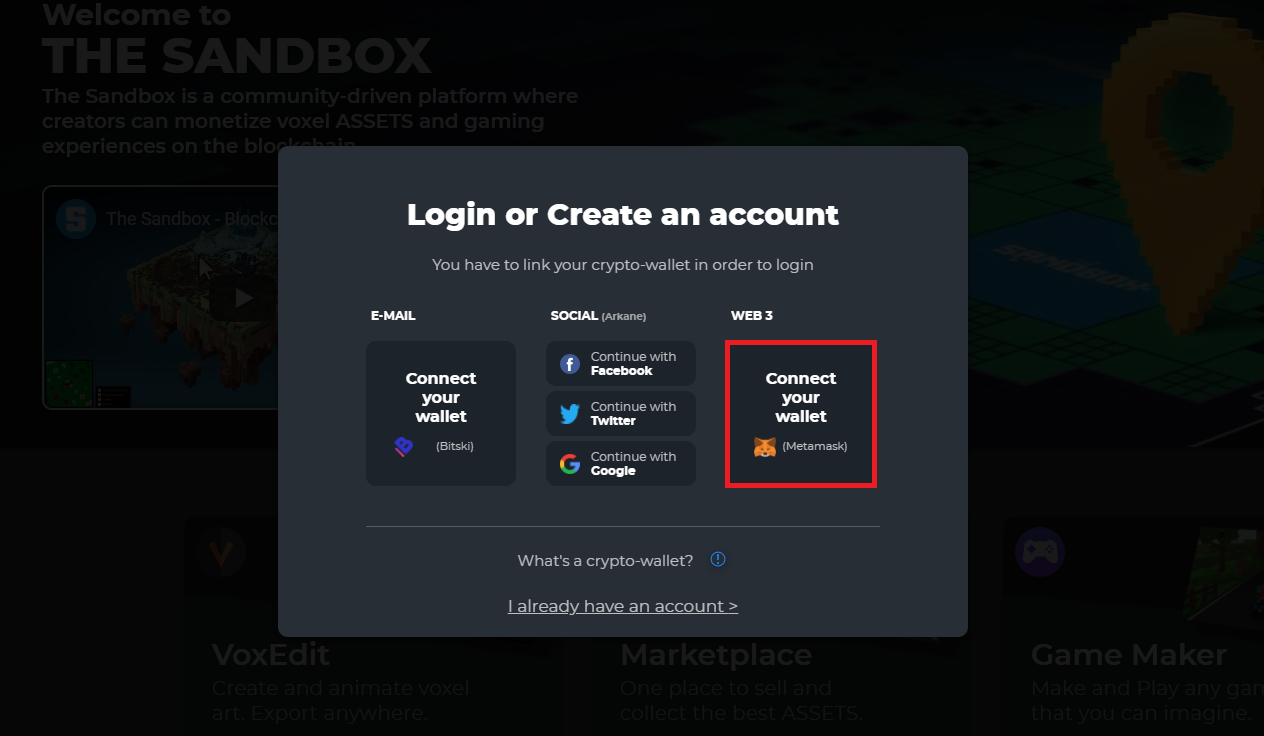Image resolution: width=1264 pixels, height=736 pixels.
Task: Click the Marketplace heading in background
Action: pos(716,655)
